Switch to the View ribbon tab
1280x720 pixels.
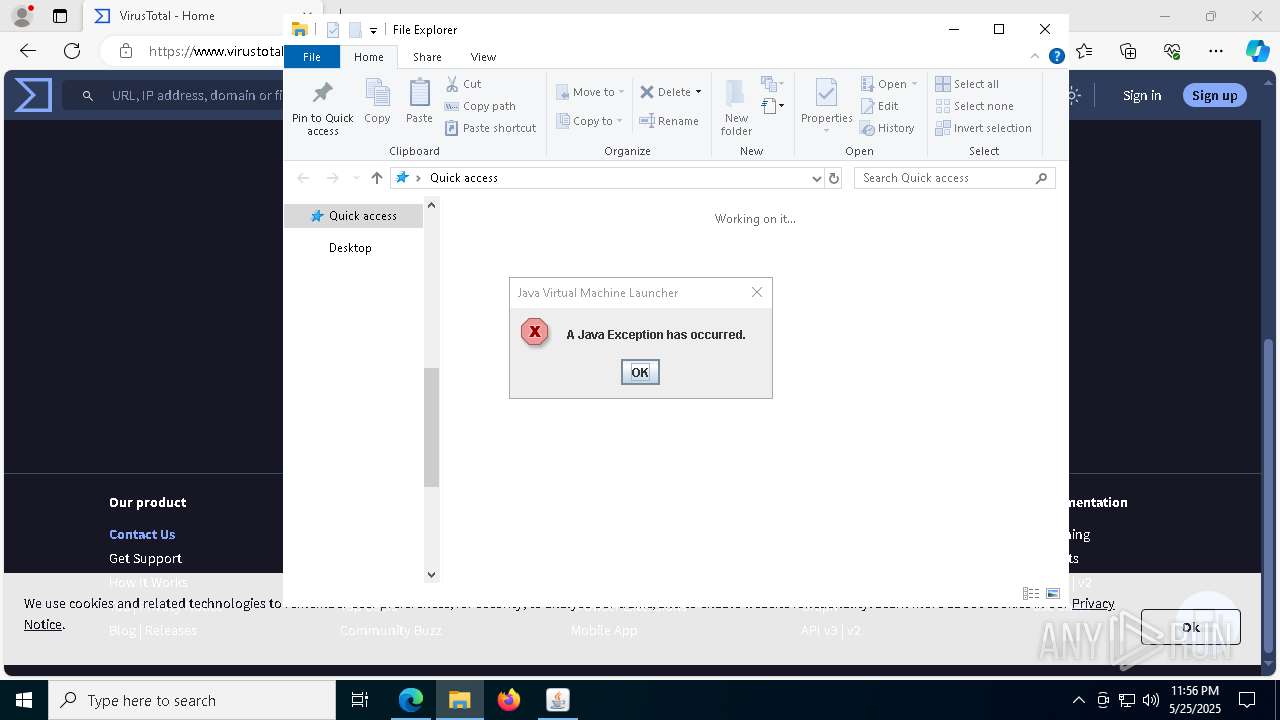click(483, 57)
